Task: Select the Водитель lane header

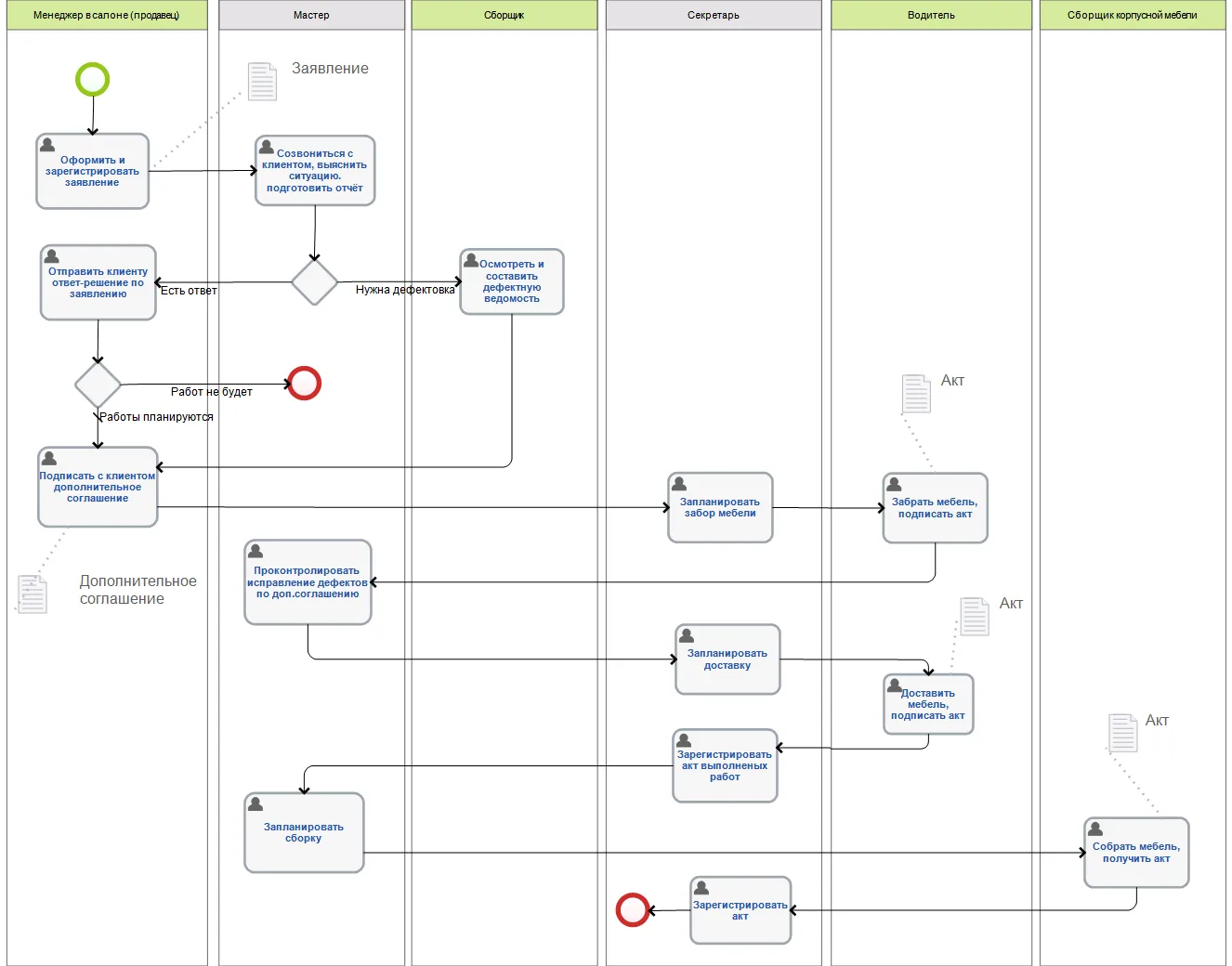Action: [x=931, y=15]
